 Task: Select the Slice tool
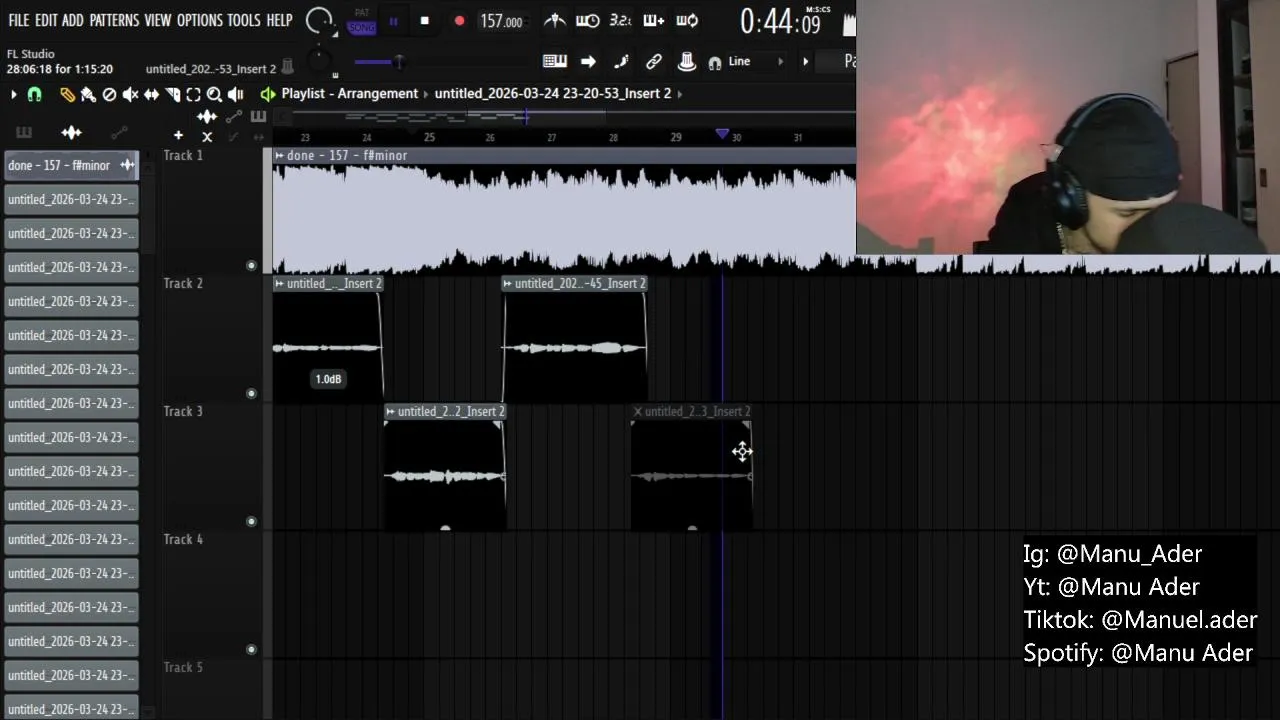[172, 94]
